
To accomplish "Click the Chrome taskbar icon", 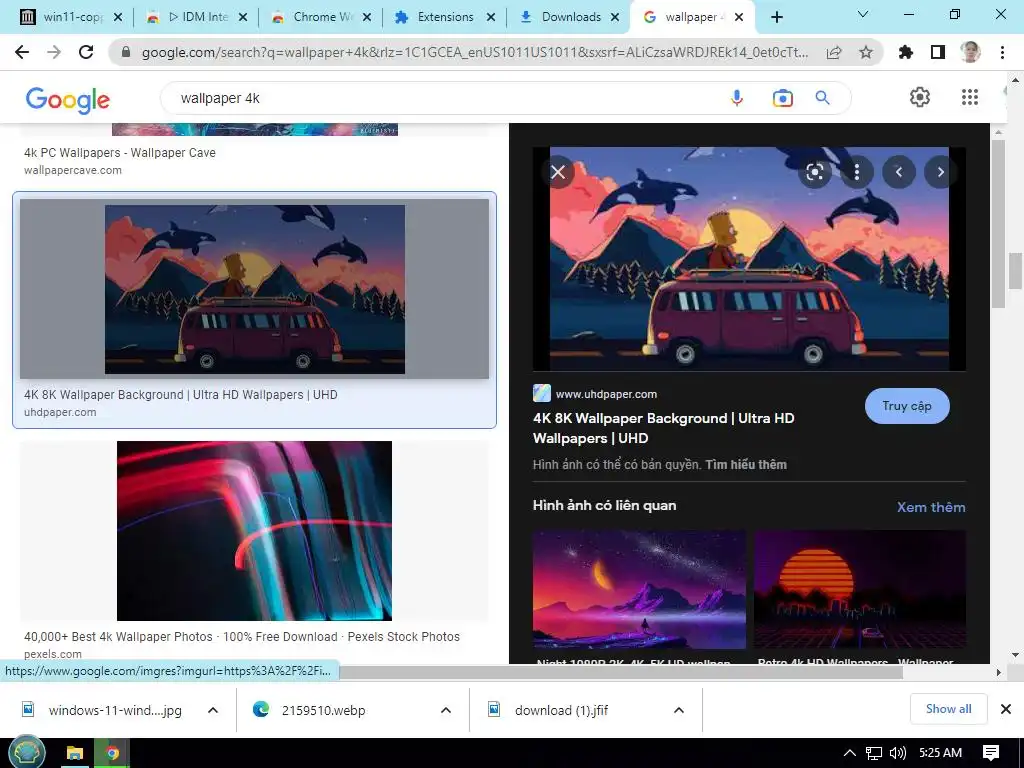I will (112, 754).
